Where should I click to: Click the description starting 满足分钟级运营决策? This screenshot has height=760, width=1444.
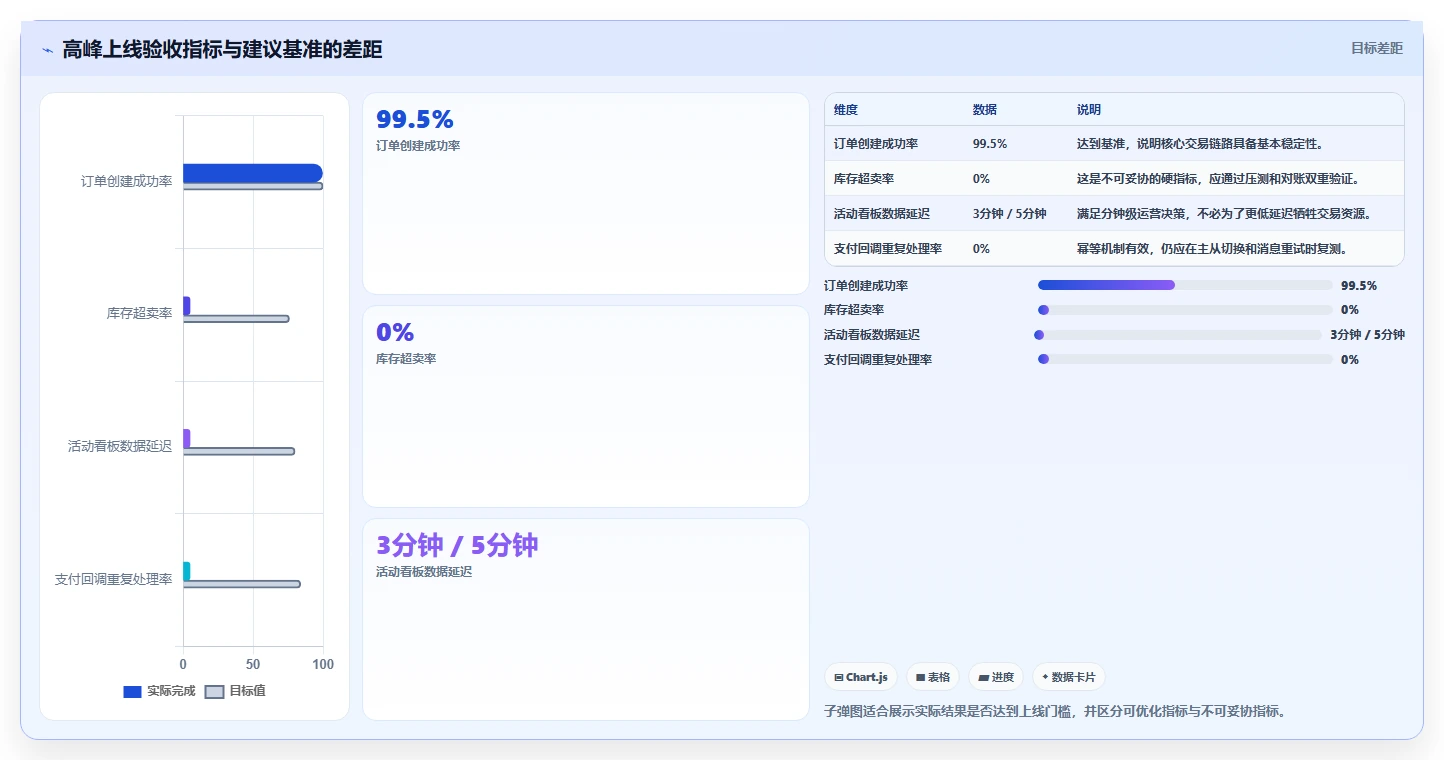pos(1224,214)
